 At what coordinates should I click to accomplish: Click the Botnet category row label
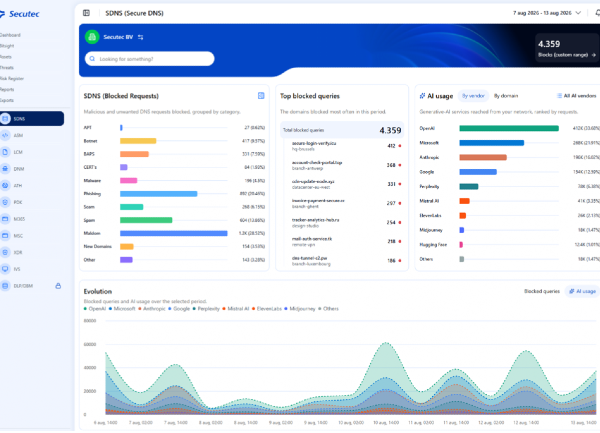coord(90,141)
